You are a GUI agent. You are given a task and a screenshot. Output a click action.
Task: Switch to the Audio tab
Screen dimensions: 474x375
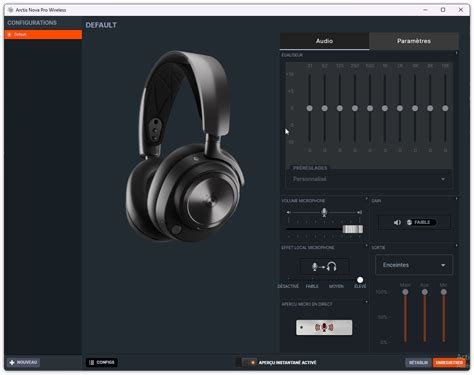324,41
